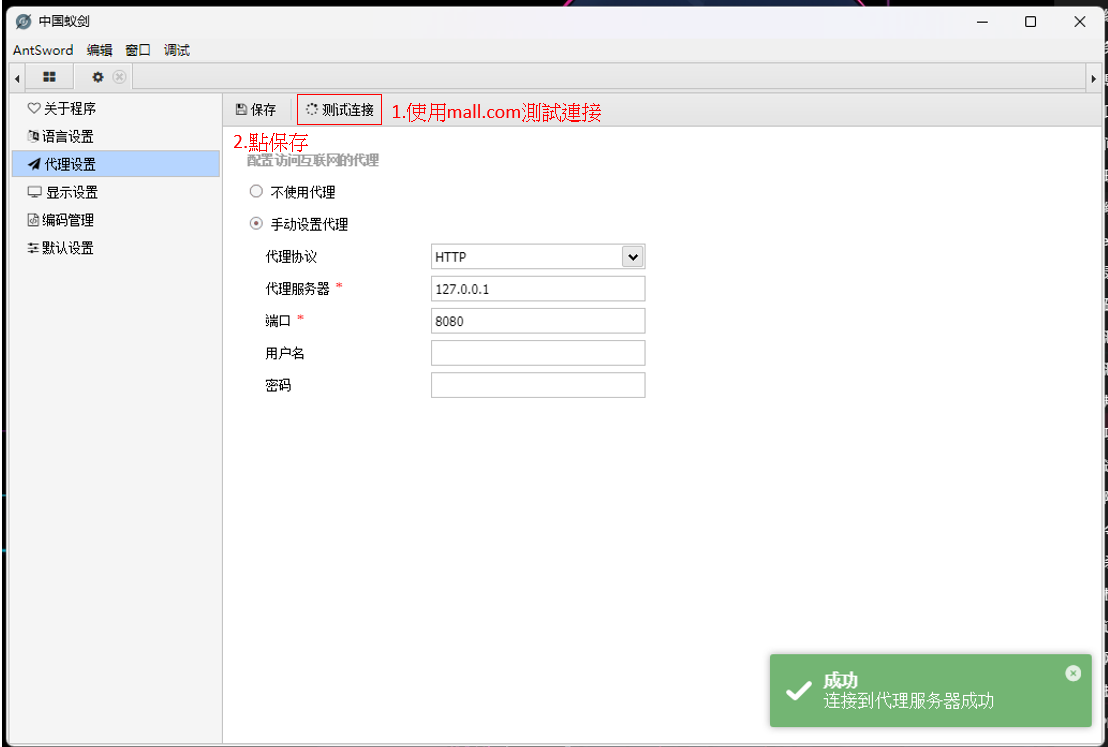Screen dimensions: 1108x747
Task: Click the 保存 button
Action: [x=256, y=110]
